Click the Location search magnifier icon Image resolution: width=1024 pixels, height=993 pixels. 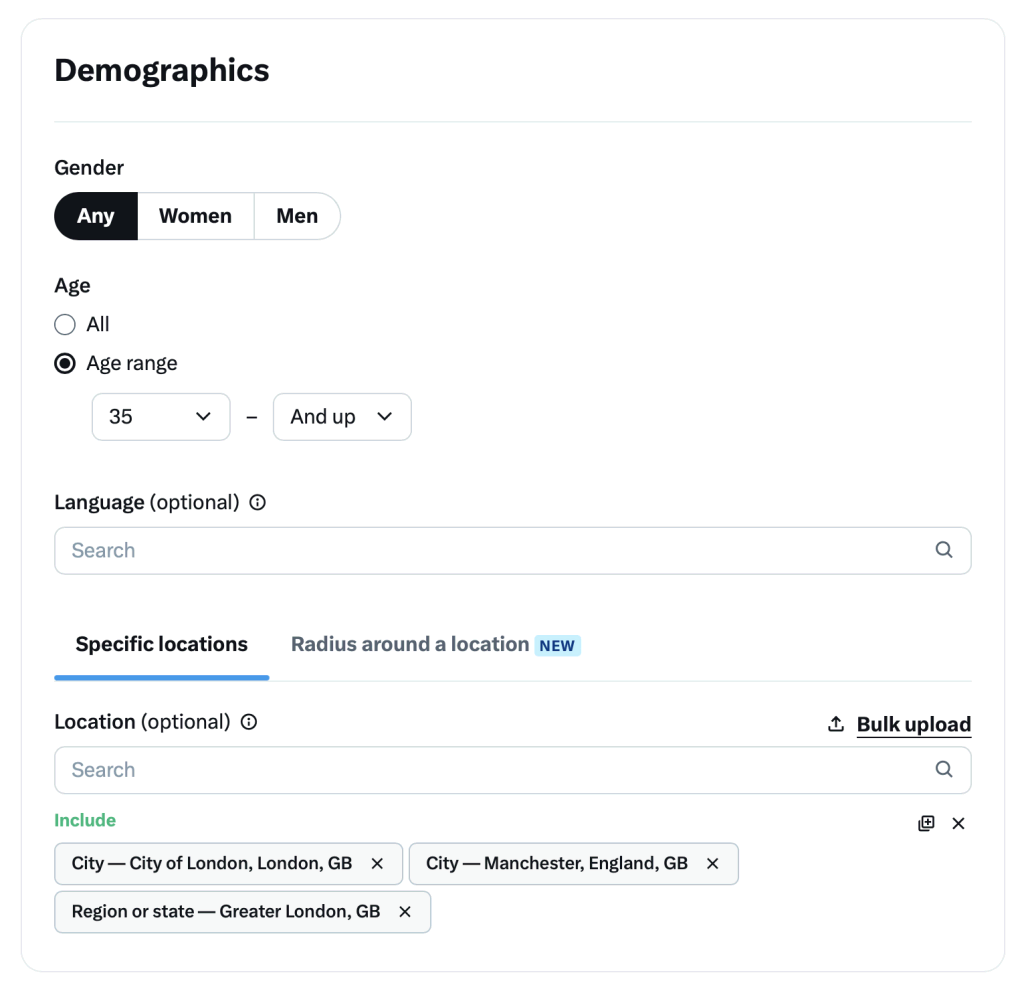pos(944,770)
